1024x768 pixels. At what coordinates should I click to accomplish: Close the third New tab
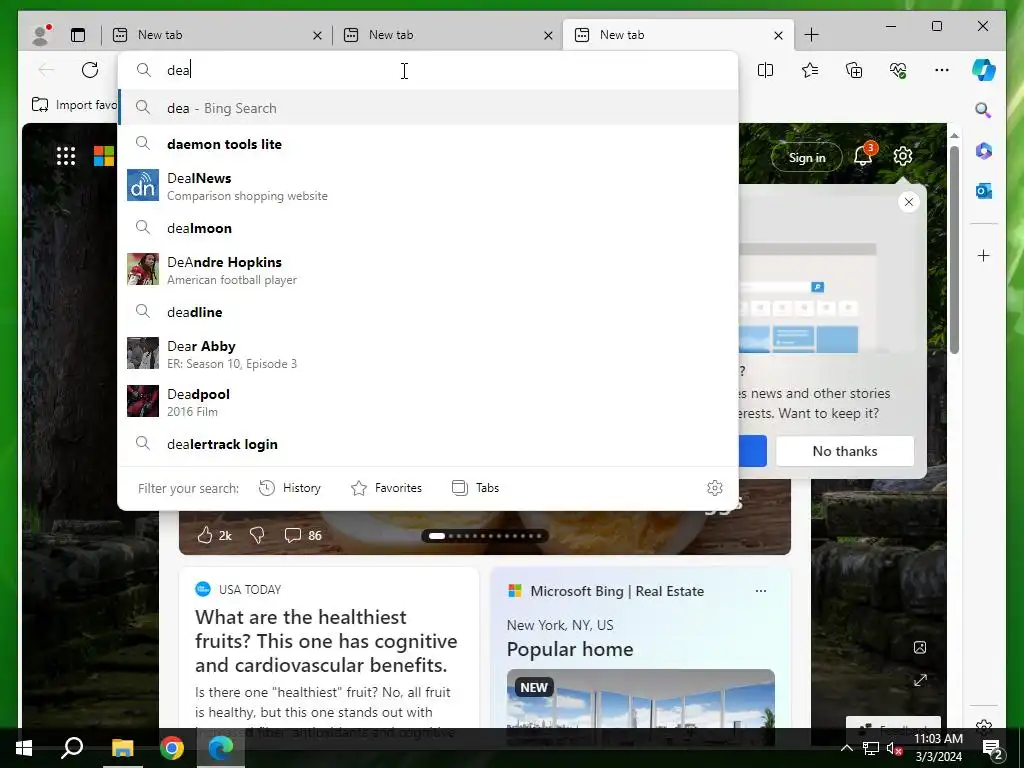click(x=778, y=35)
